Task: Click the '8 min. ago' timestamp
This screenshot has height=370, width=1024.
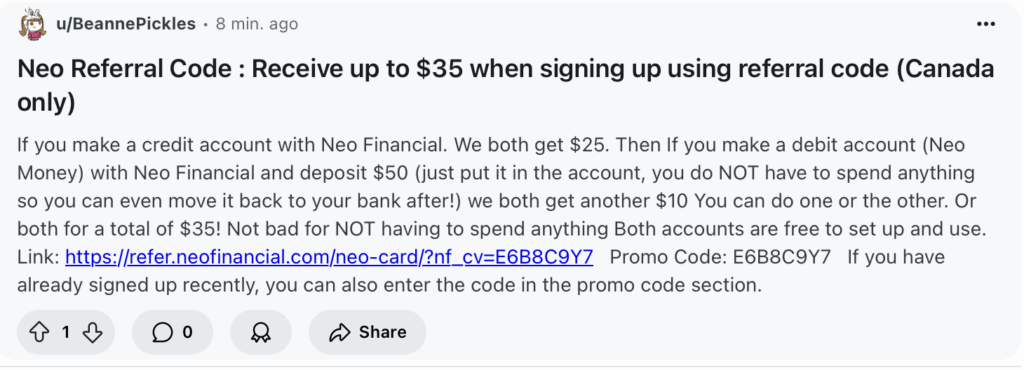Action: pos(257,24)
